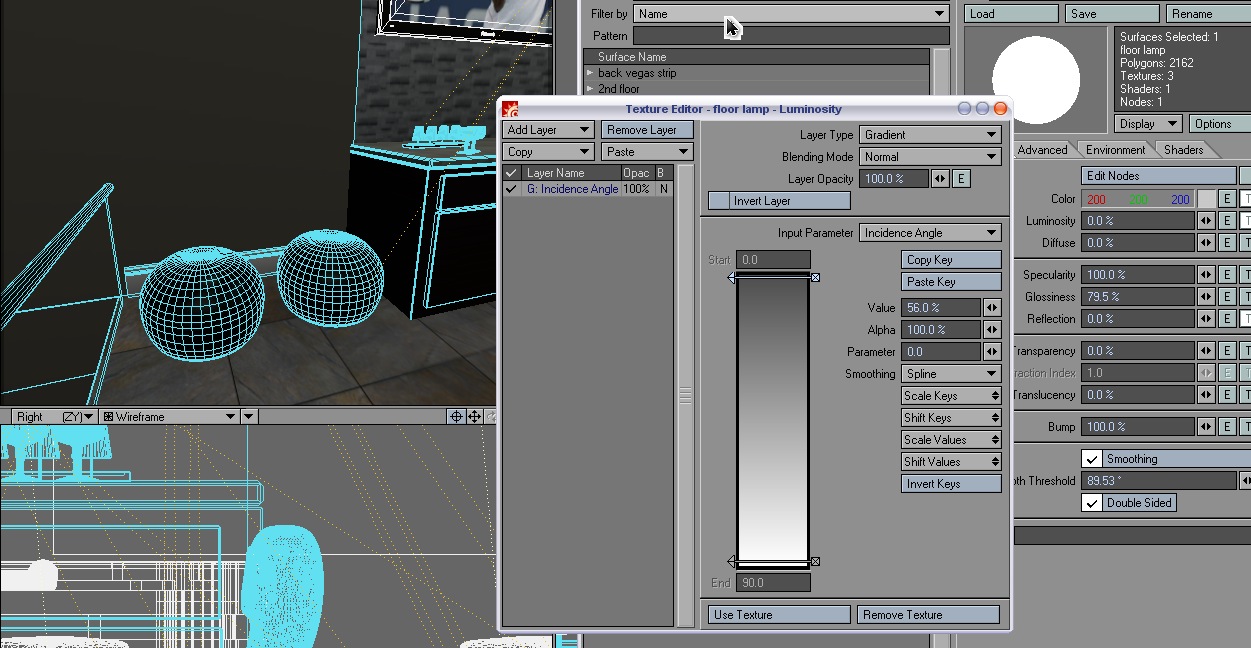Open the Smoothing dropdown set to Spline

pyautogui.click(x=951, y=374)
